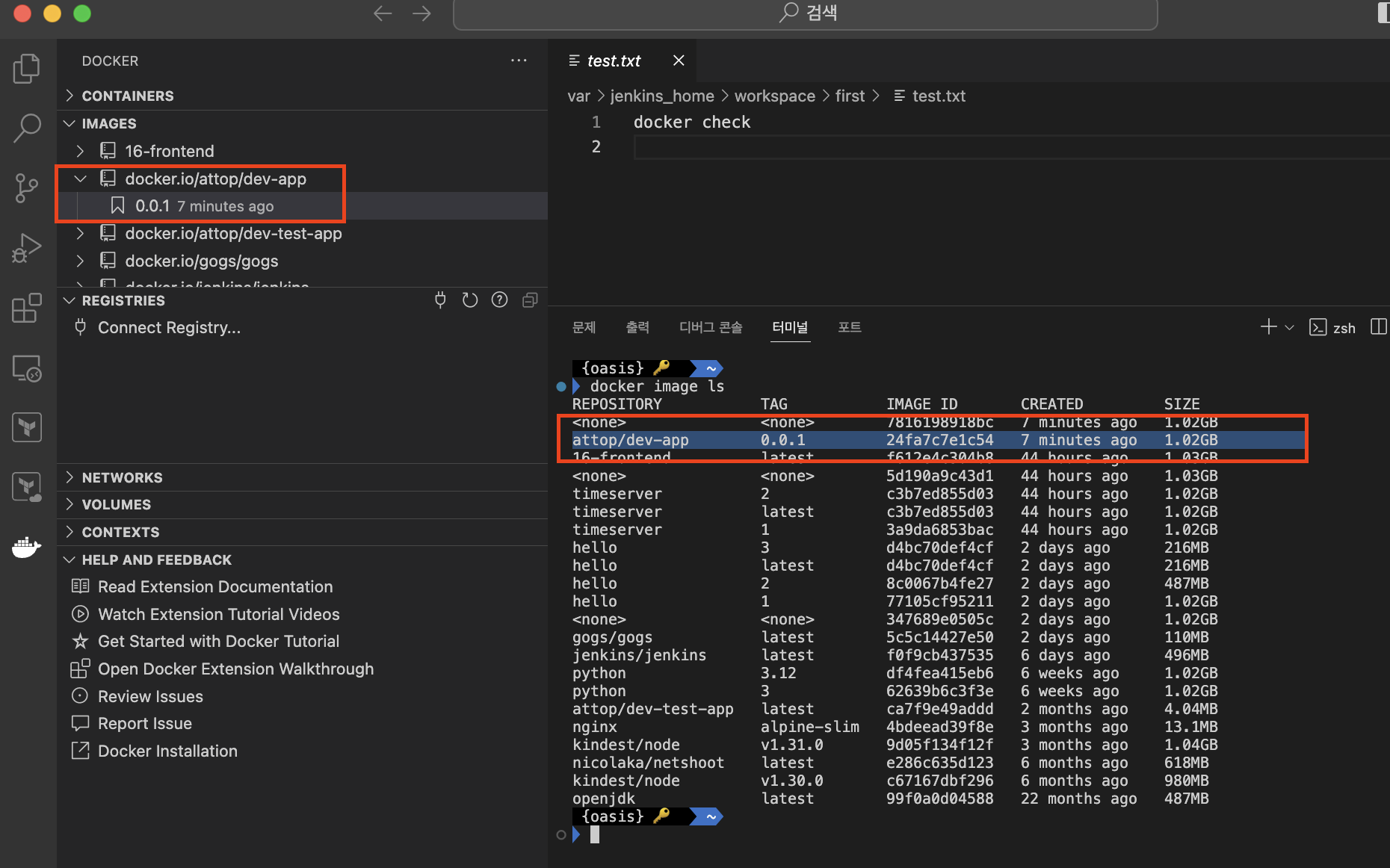Expand the CONTAINERS section
1390x868 pixels.
pyautogui.click(x=302, y=96)
